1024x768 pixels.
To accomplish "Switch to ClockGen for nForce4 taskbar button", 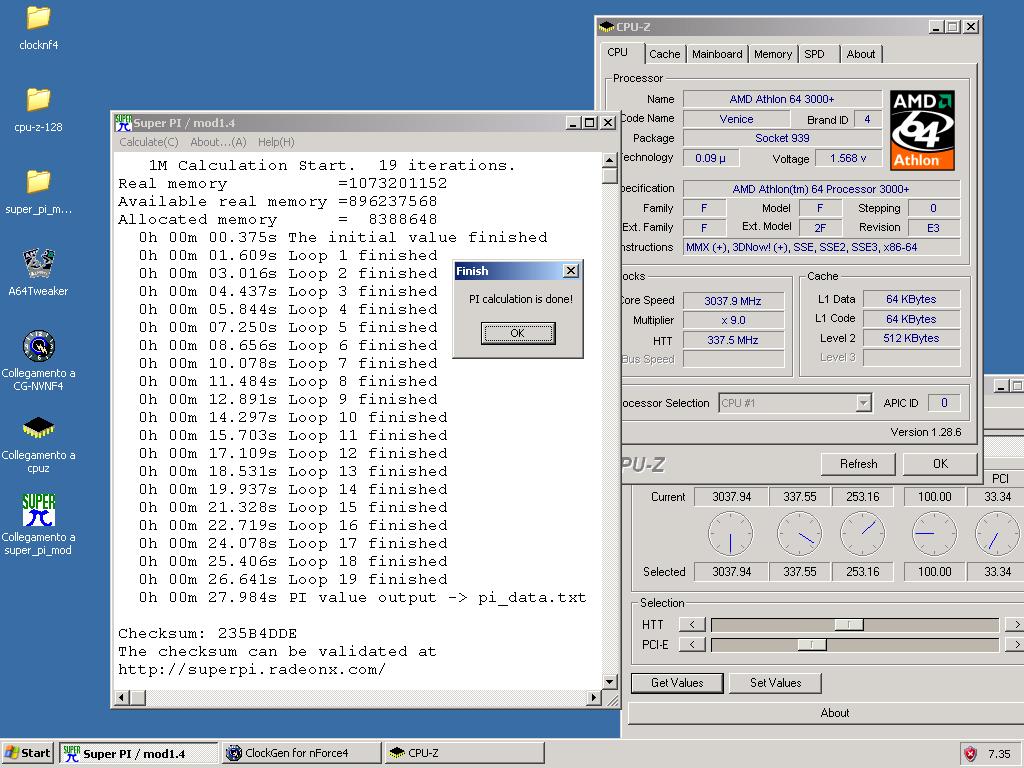I will (302, 753).
